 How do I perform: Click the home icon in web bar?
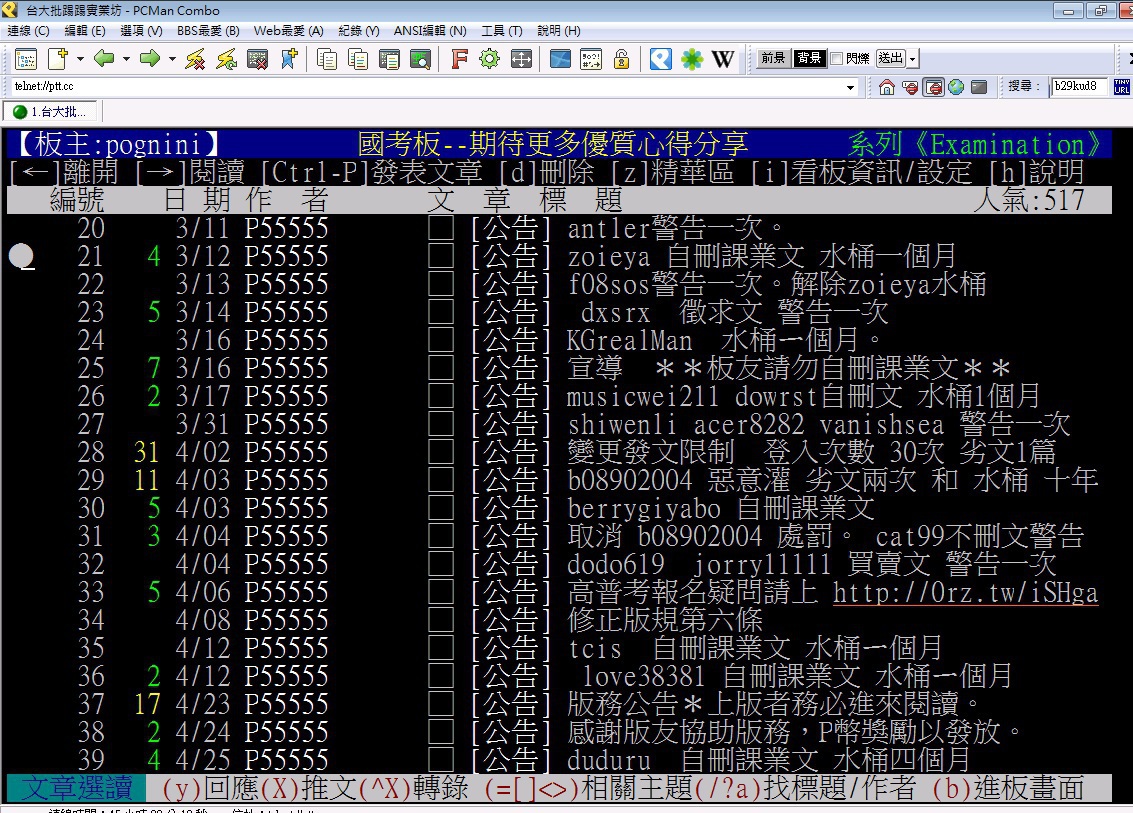pyautogui.click(x=887, y=87)
